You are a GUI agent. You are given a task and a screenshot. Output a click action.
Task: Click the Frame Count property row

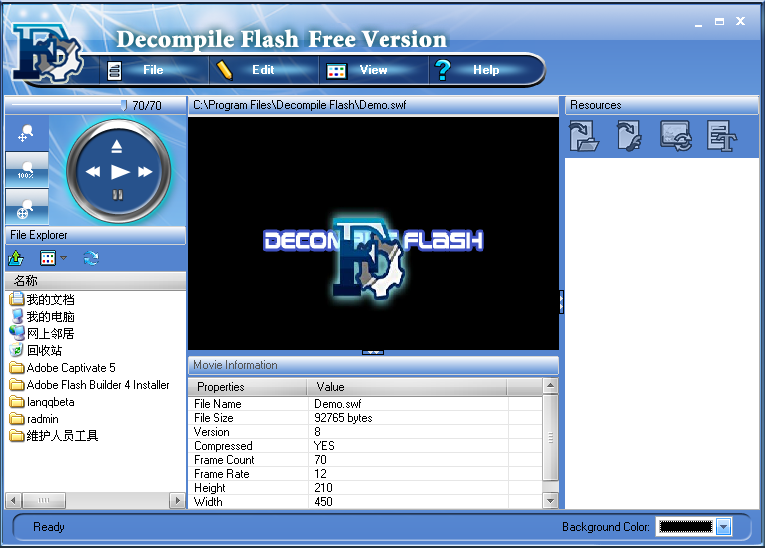(x=365, y=460)
